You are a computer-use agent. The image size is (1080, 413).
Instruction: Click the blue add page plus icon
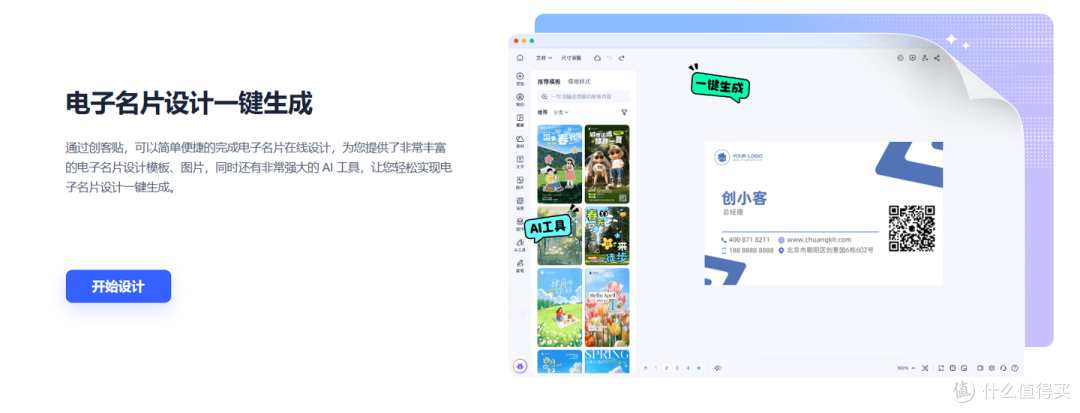[x=698, y=368]
